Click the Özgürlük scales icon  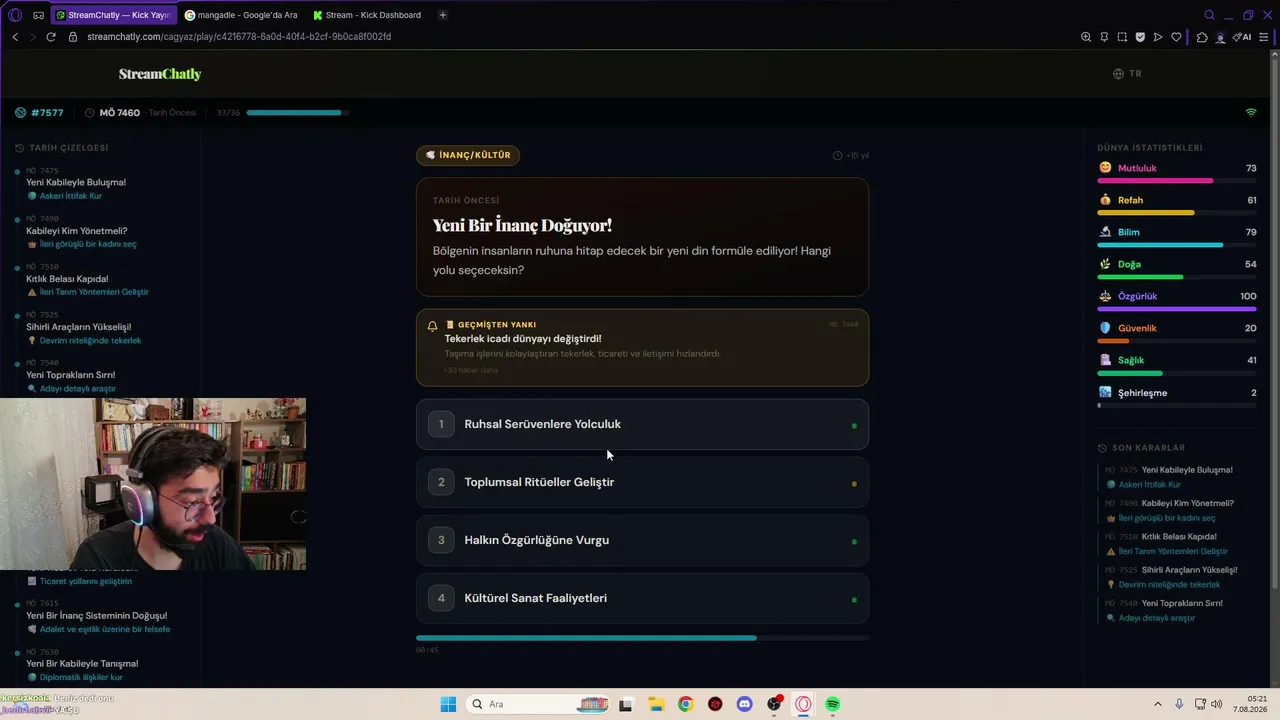point(1105,296)
